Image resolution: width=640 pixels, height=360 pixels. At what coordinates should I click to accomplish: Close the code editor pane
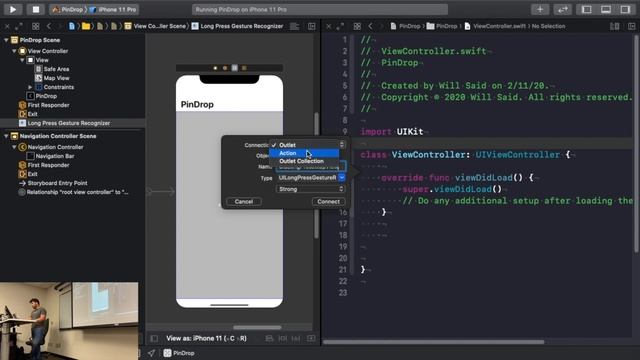tap(329, 26)
